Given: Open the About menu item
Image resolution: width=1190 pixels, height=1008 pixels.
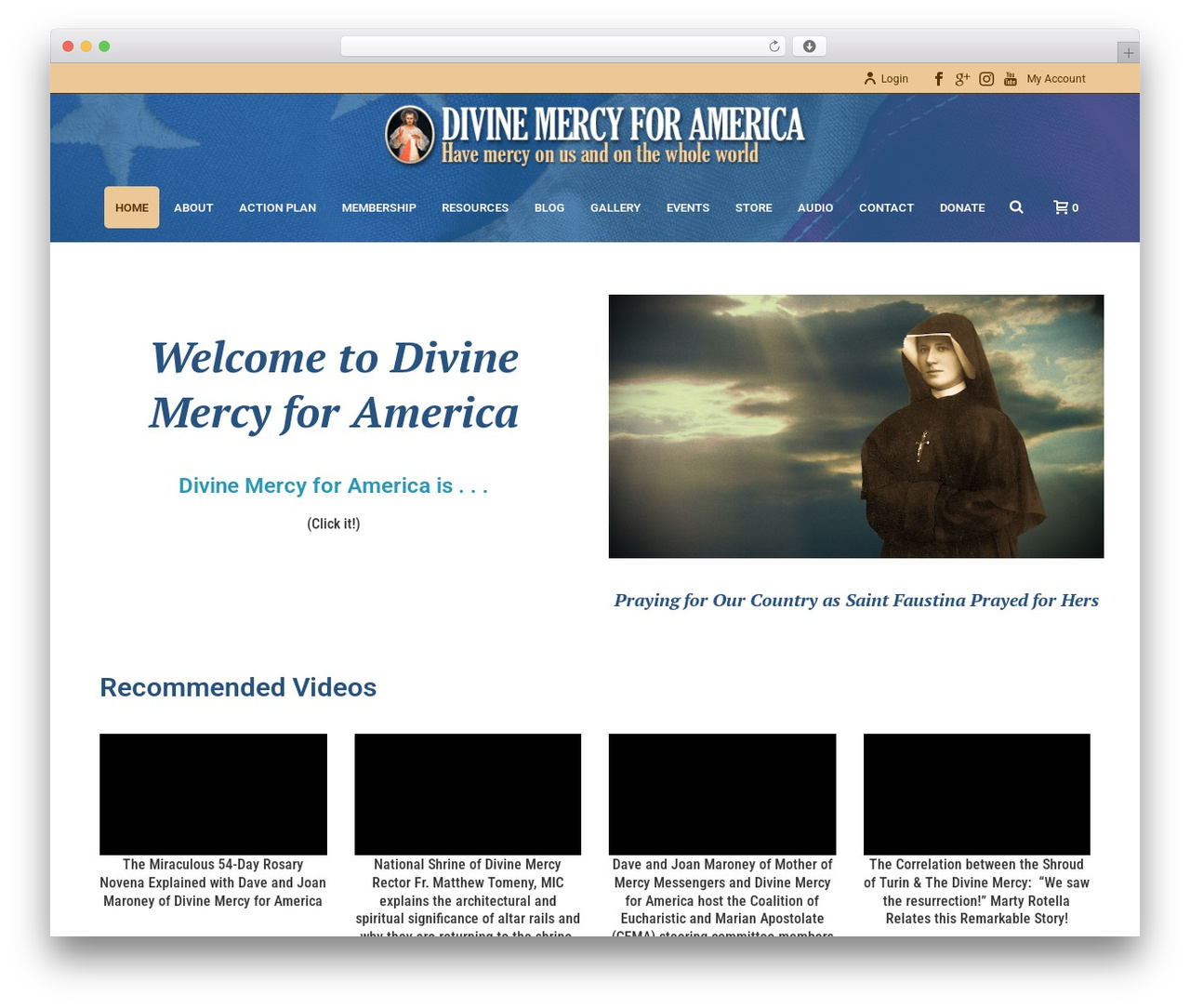Looking at the screenshot, I should pyautogui.click(x=193, y=207).
